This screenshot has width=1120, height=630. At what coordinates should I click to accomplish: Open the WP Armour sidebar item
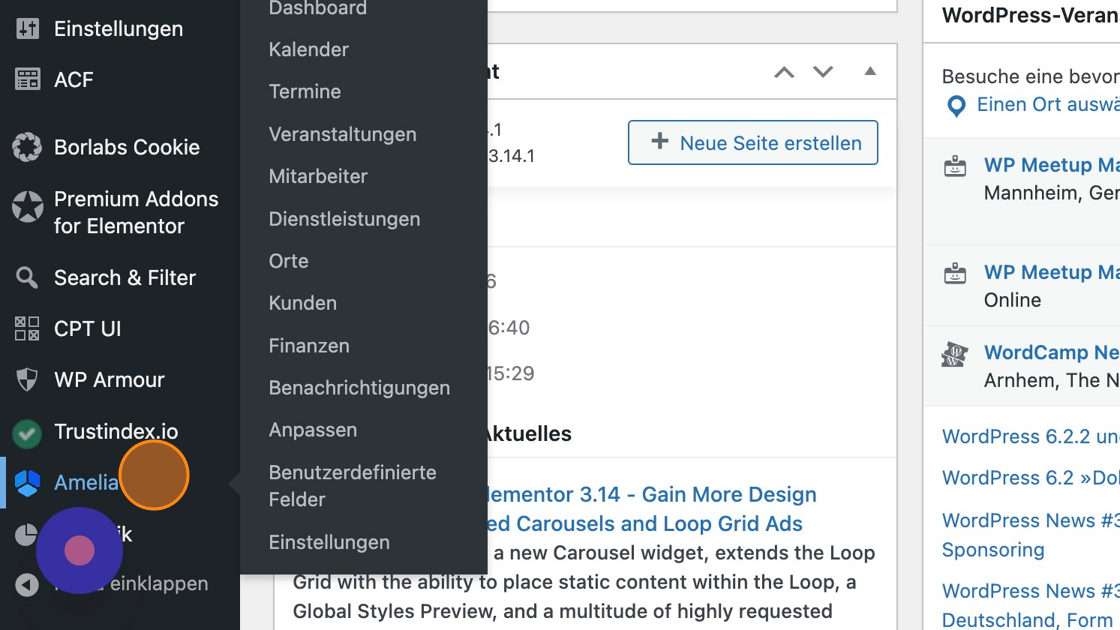tap(109, 379)
